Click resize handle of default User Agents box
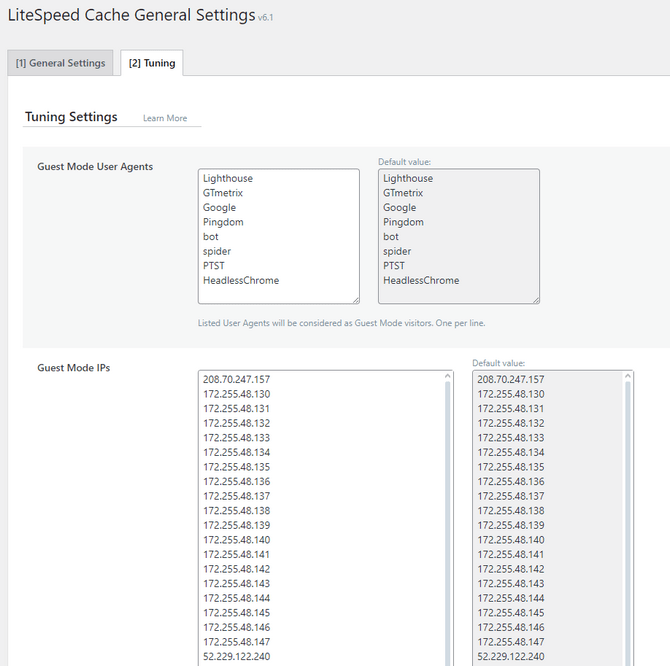 [535, 298]
